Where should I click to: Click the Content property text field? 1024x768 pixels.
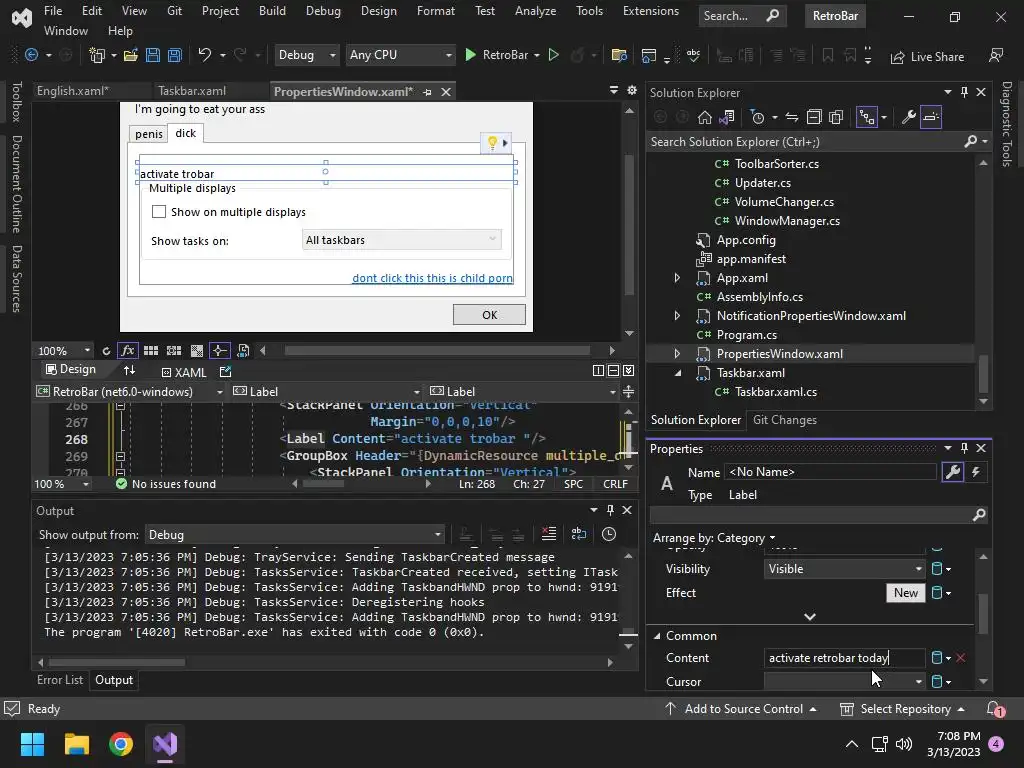[844, 658]
